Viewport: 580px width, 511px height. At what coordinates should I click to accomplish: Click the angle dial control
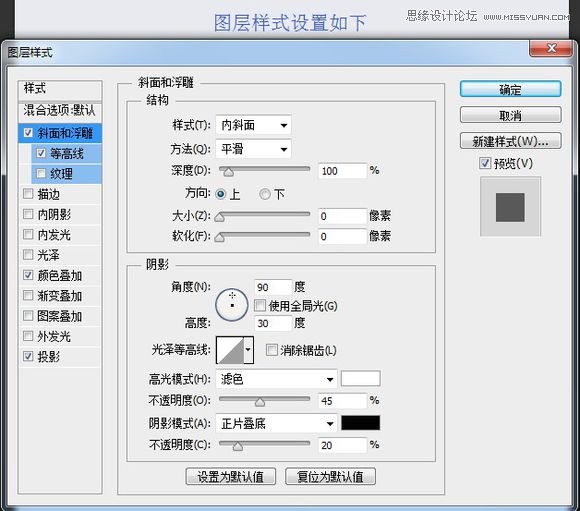232,305
